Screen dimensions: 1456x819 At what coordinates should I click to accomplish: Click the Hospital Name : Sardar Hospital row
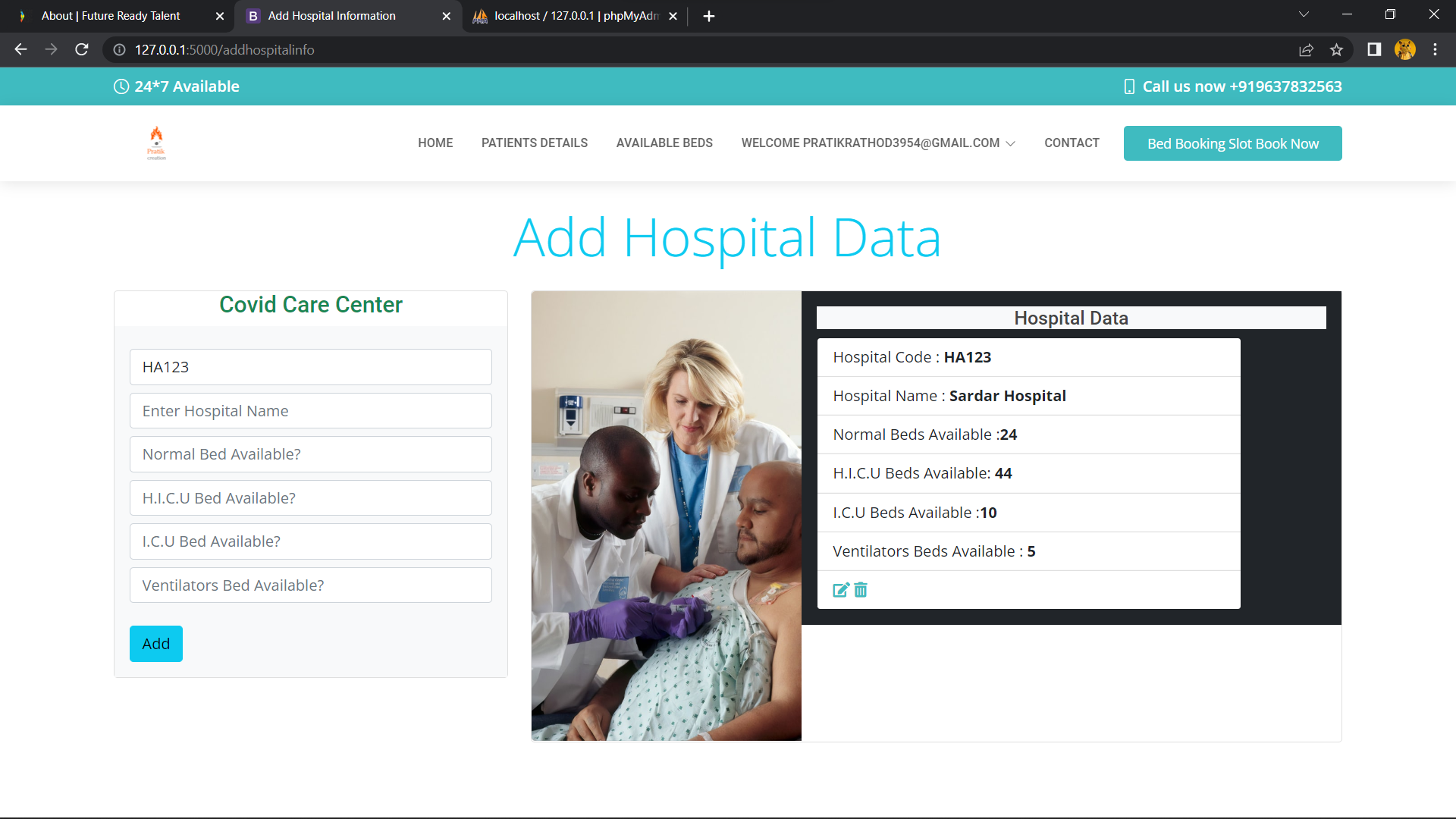pyautogui.click(x=1028, y=396)
